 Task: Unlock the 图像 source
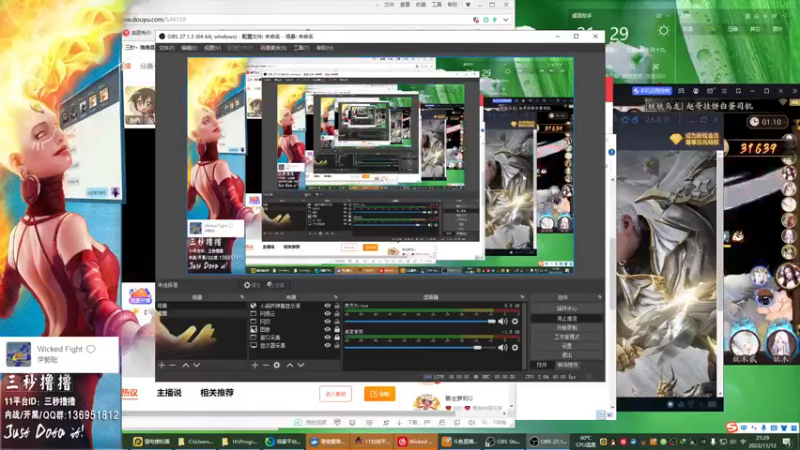point(337,330)
